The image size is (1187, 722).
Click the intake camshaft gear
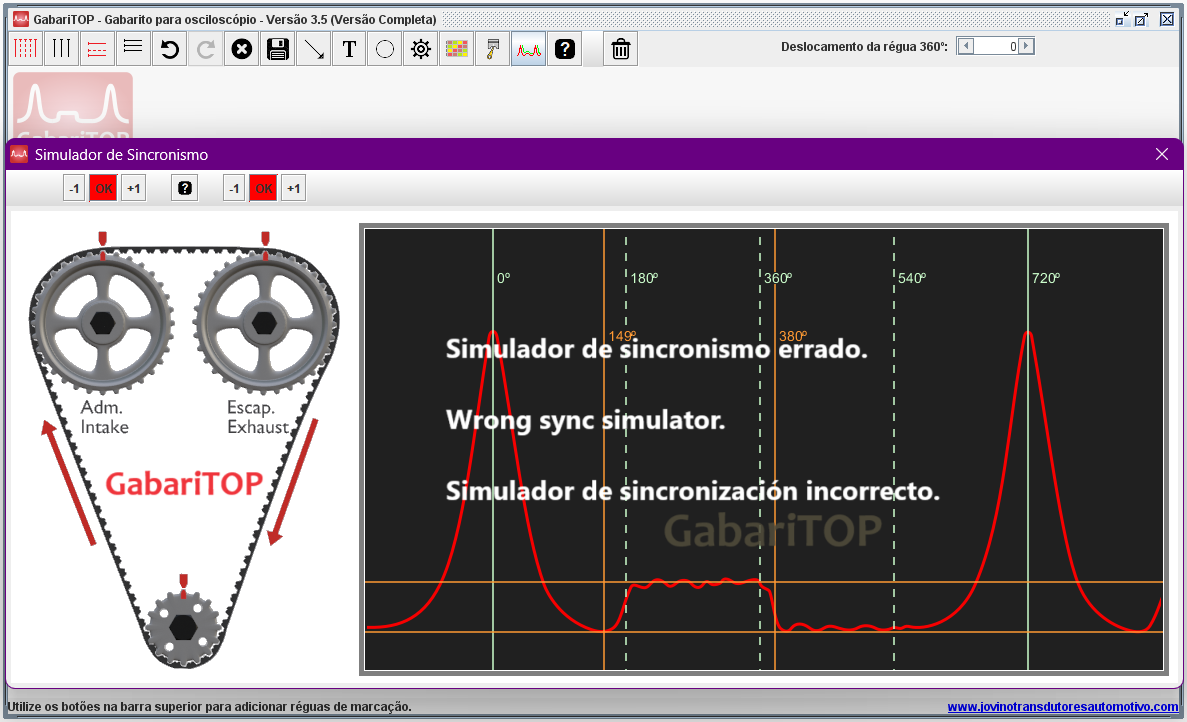coord(102,323)
